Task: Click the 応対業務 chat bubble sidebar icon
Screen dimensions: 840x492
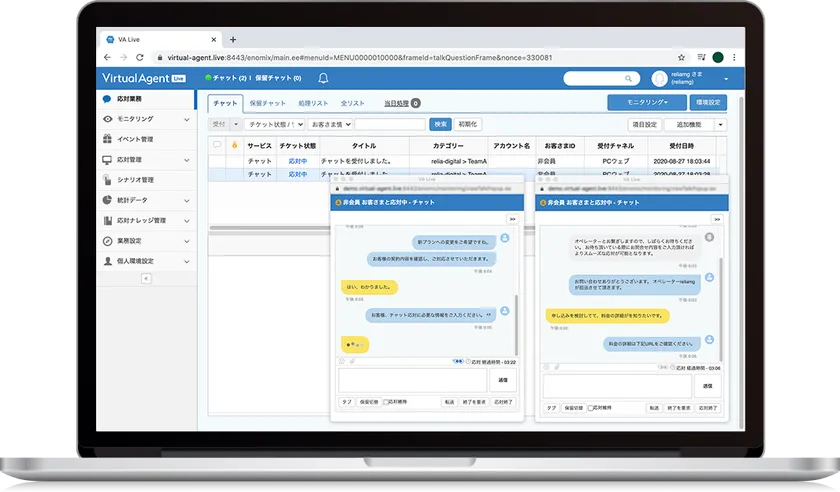Action: point(107,99)
